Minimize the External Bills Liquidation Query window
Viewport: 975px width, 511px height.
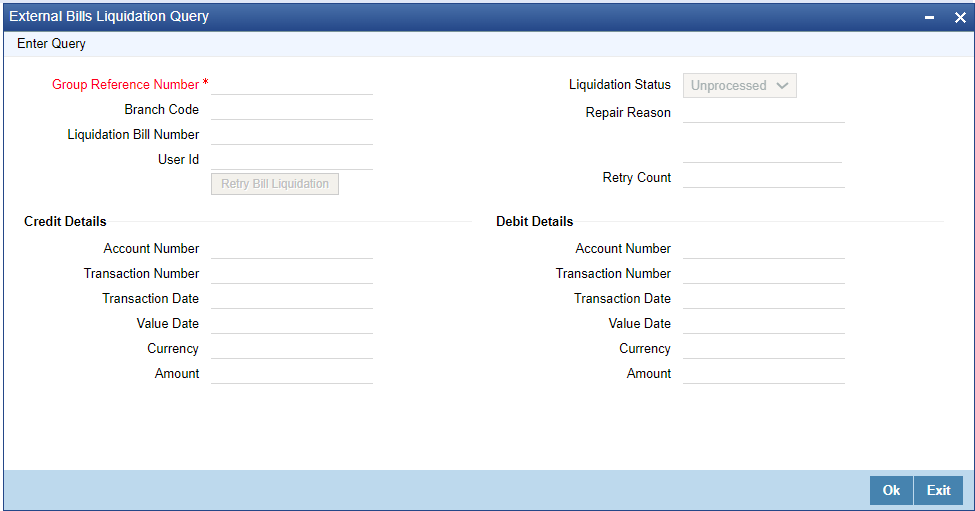click(x=929, y=17)
